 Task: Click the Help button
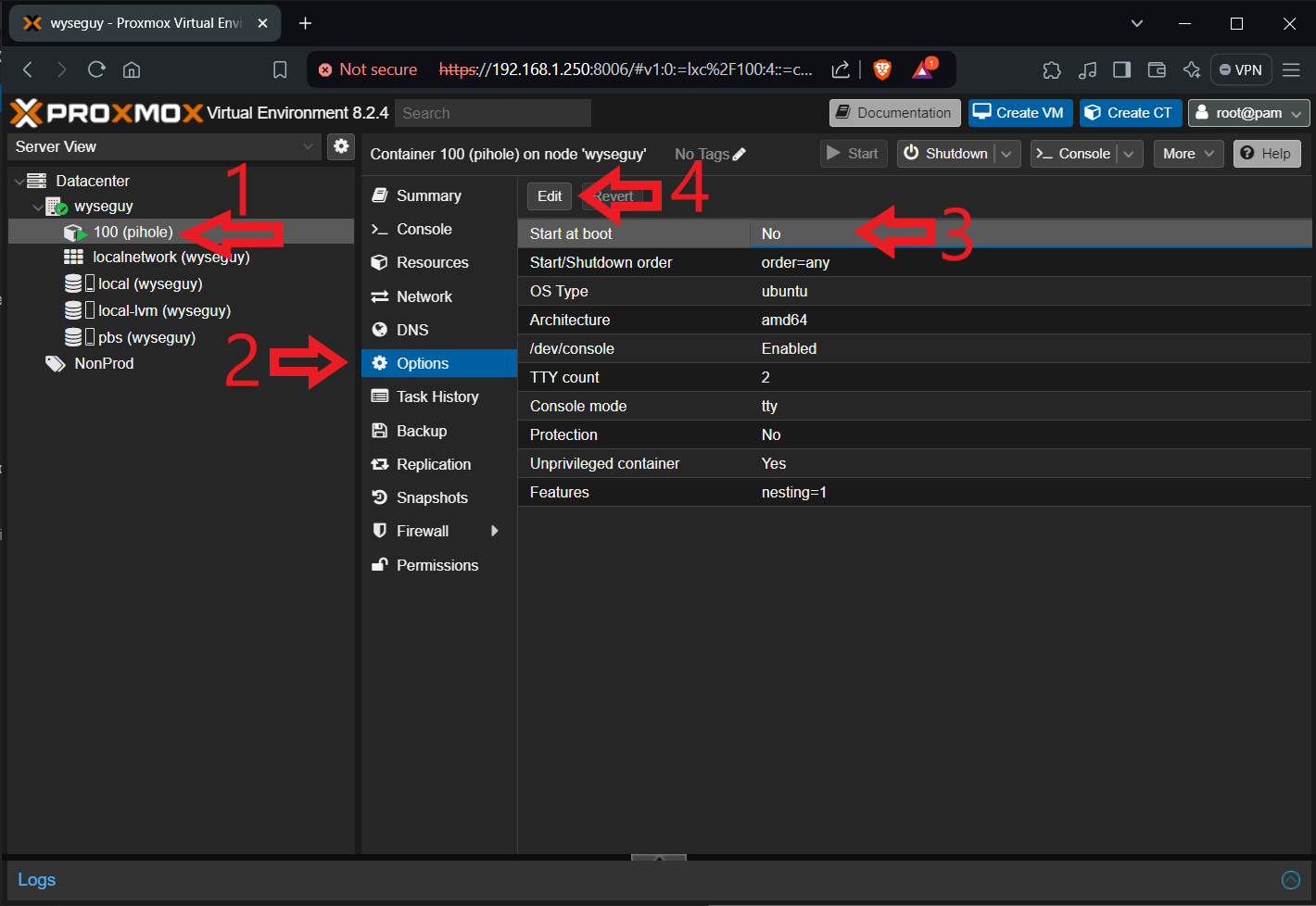coord(1267,154)
